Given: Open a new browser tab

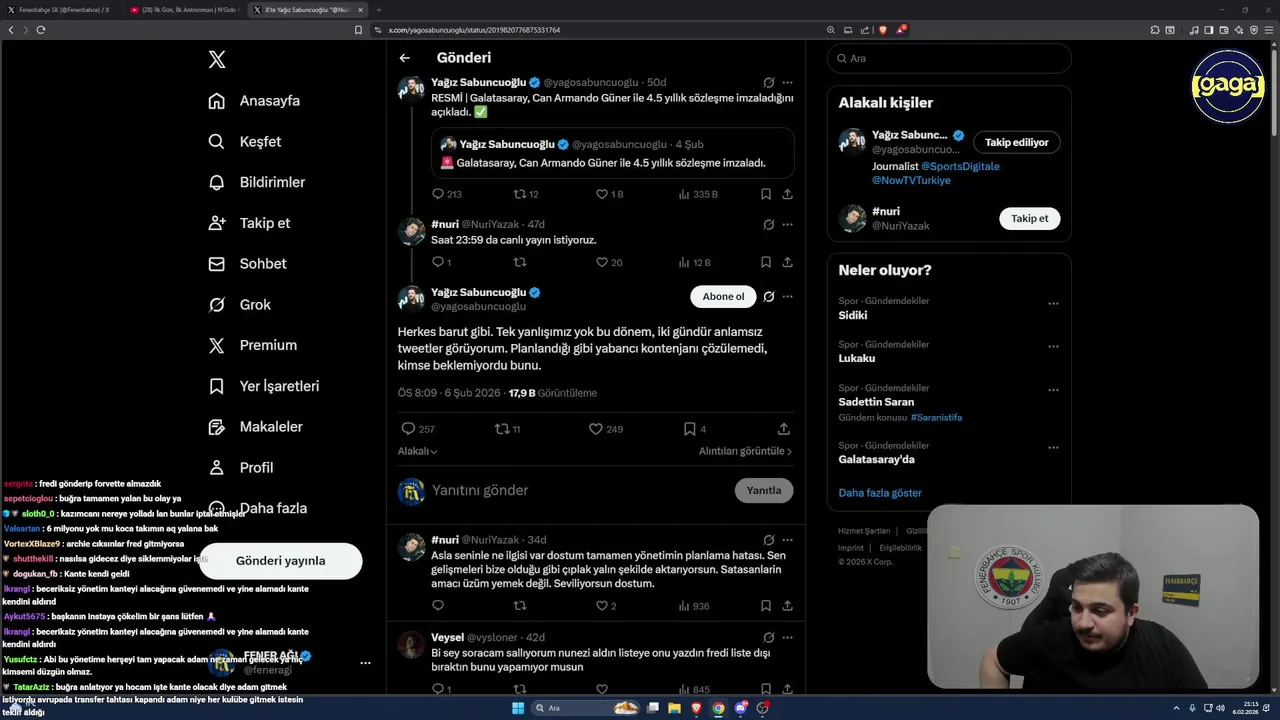Looking at the screenshot, I should pos(379,10).
